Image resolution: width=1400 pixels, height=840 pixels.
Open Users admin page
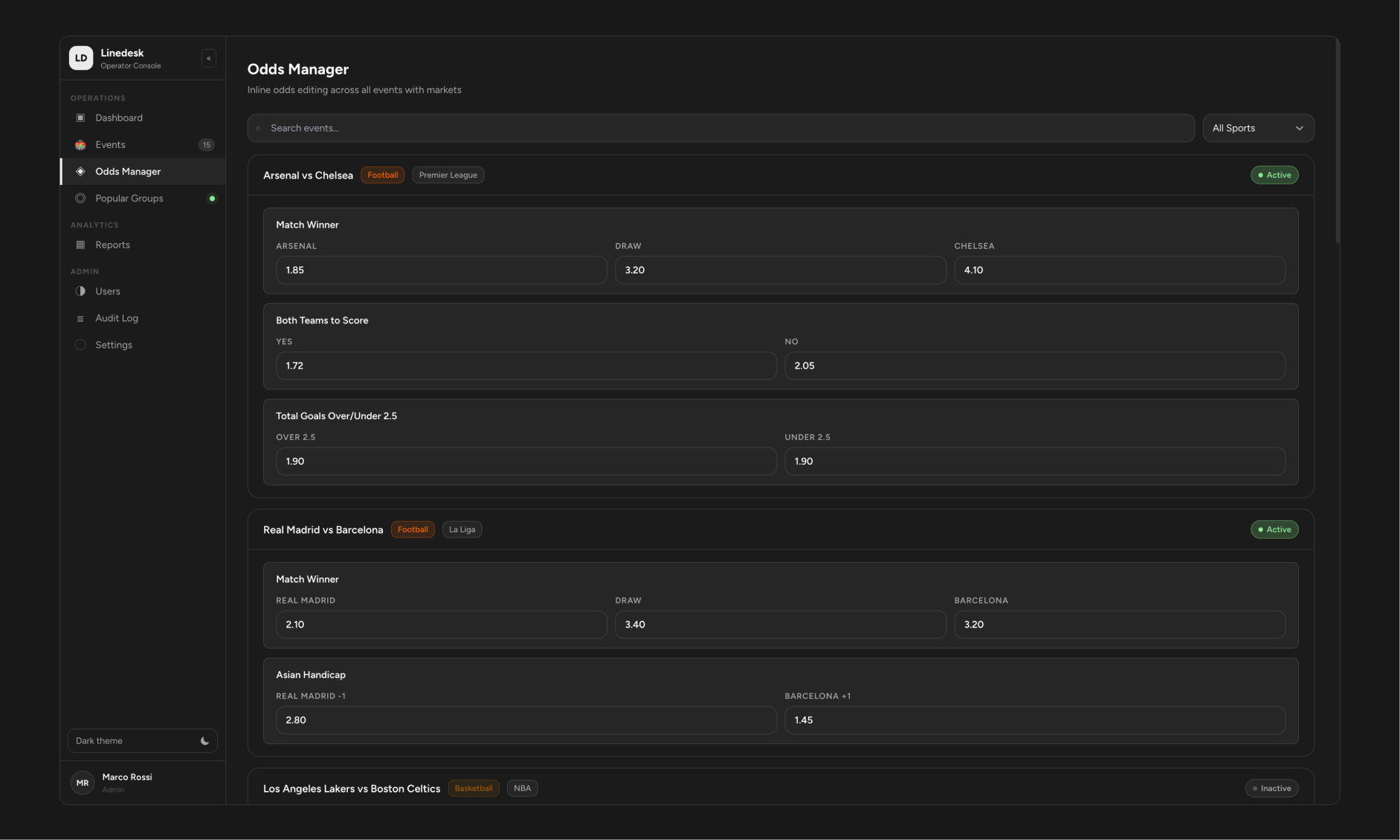tap(143, 291)
